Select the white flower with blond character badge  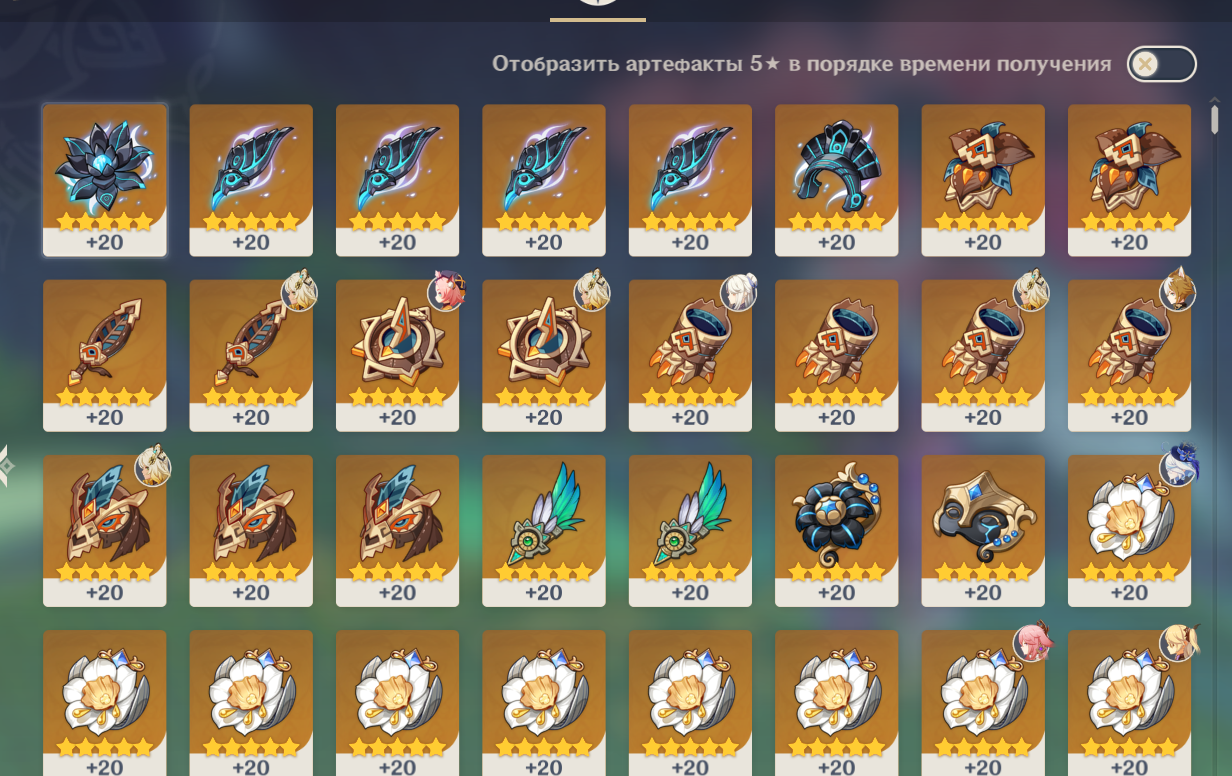(1129, 703)
